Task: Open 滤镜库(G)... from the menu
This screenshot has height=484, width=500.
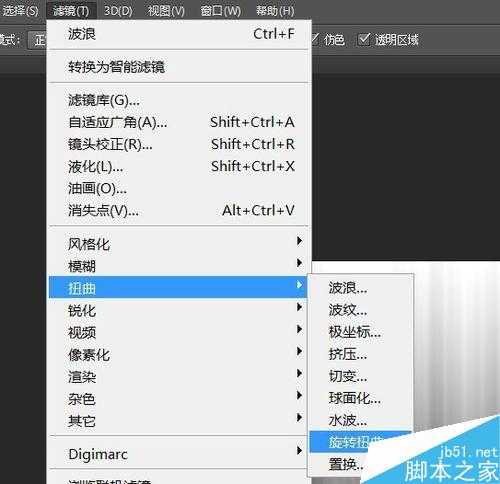Action: [x=178, y=100]
